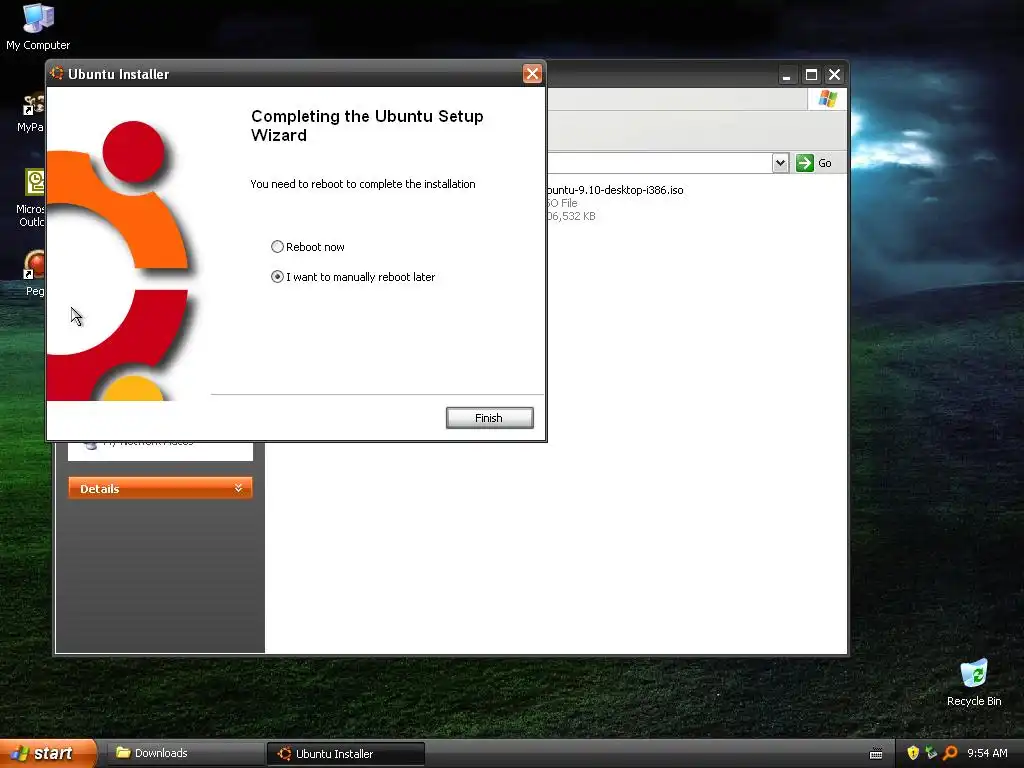The height and width of the screenshot is (768, 1024).
Task: Open the yellow security shield tray icon
Action: pyautogui.click(x=913, y=753)
